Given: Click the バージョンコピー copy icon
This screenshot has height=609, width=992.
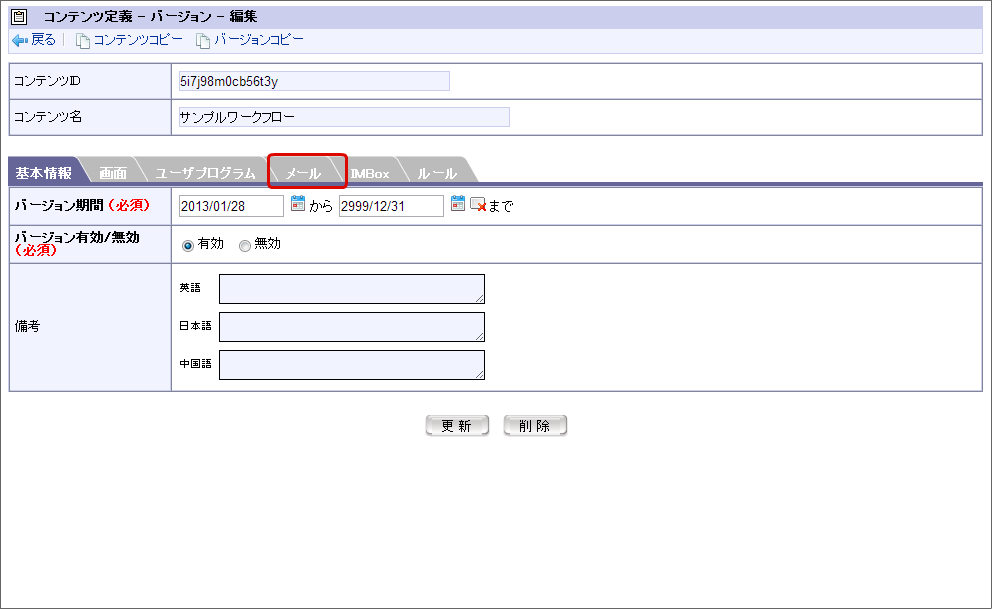Looking at the screenshot, I should pos(203,41).
